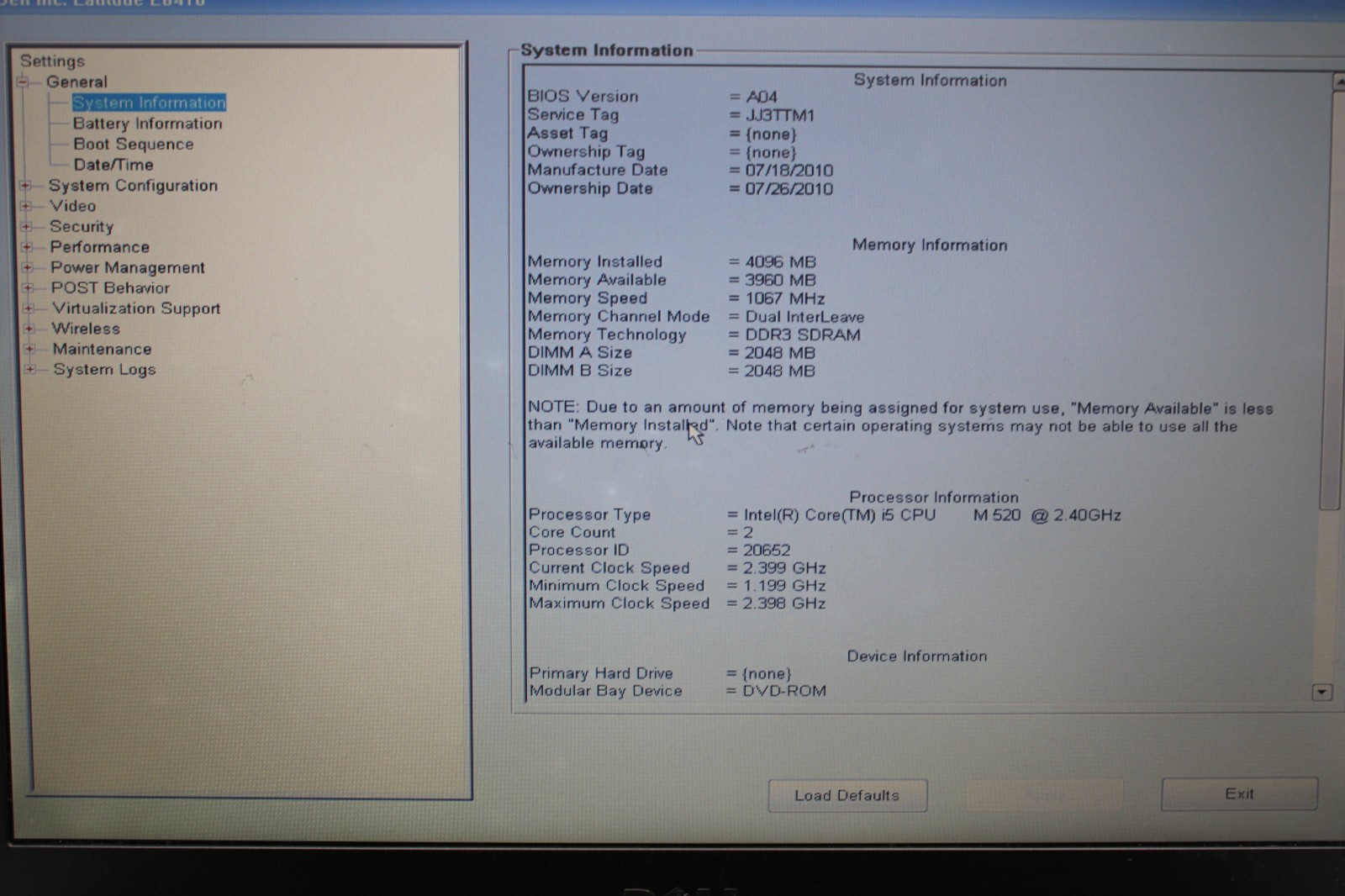Click the Ownership Date value 07/26/2010
The height and width of the screenshot is (896, 1345).
tap(789, 189)
